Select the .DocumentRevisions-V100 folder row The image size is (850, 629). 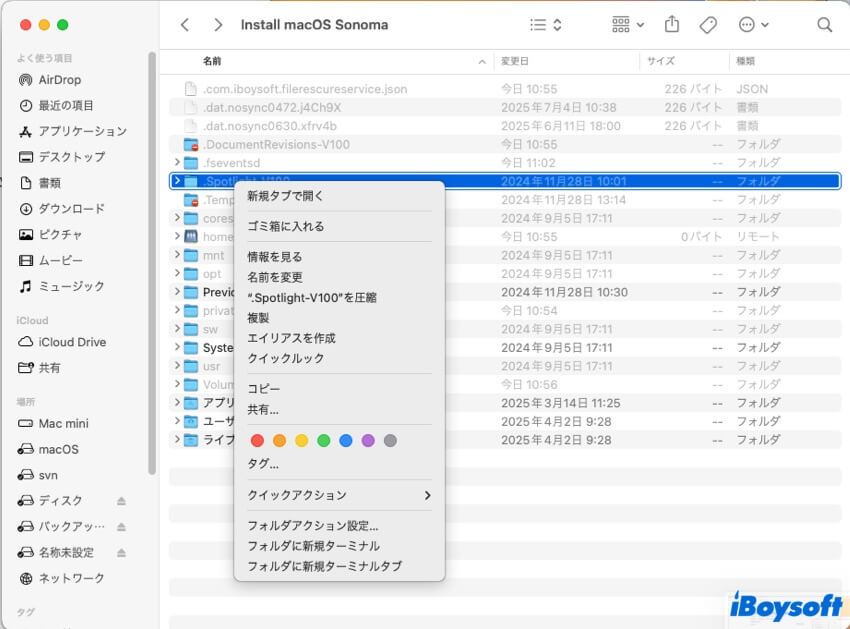(x=505, y=145)
